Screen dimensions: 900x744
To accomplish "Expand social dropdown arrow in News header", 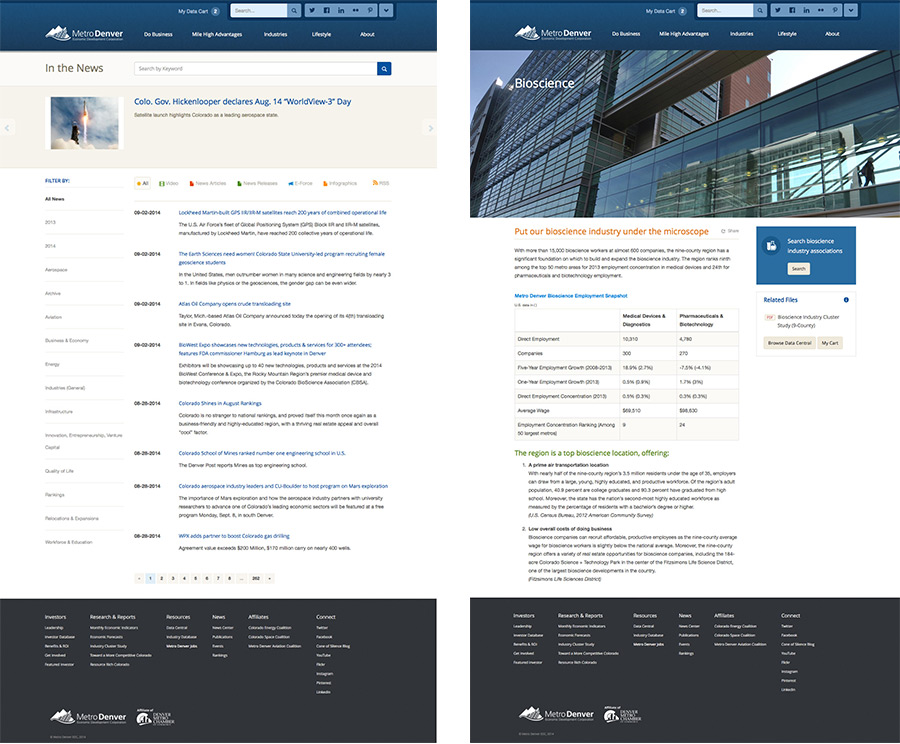I will click(x=386, y=10).
